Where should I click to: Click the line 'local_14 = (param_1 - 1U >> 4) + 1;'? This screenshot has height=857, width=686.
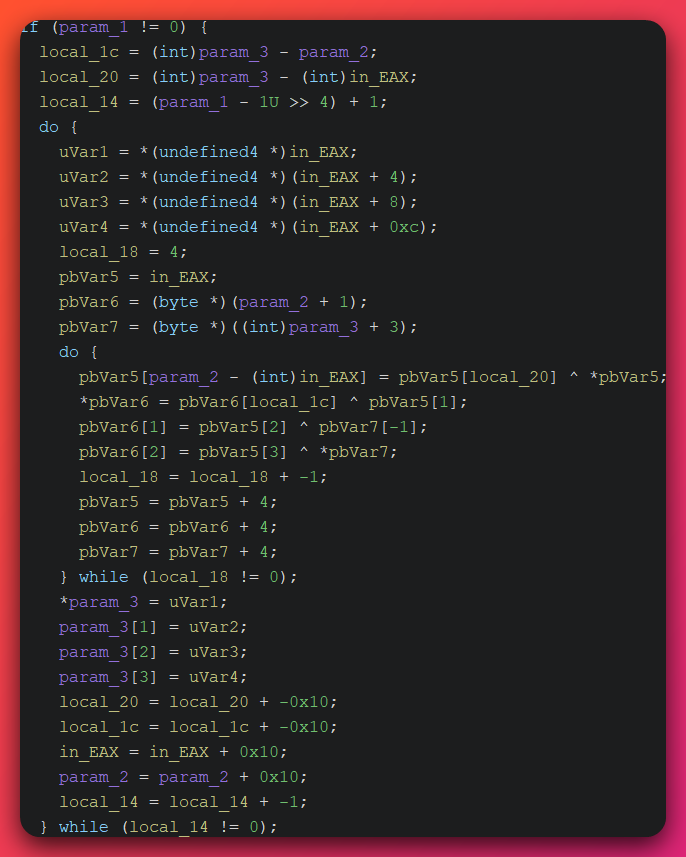(213, 102)
